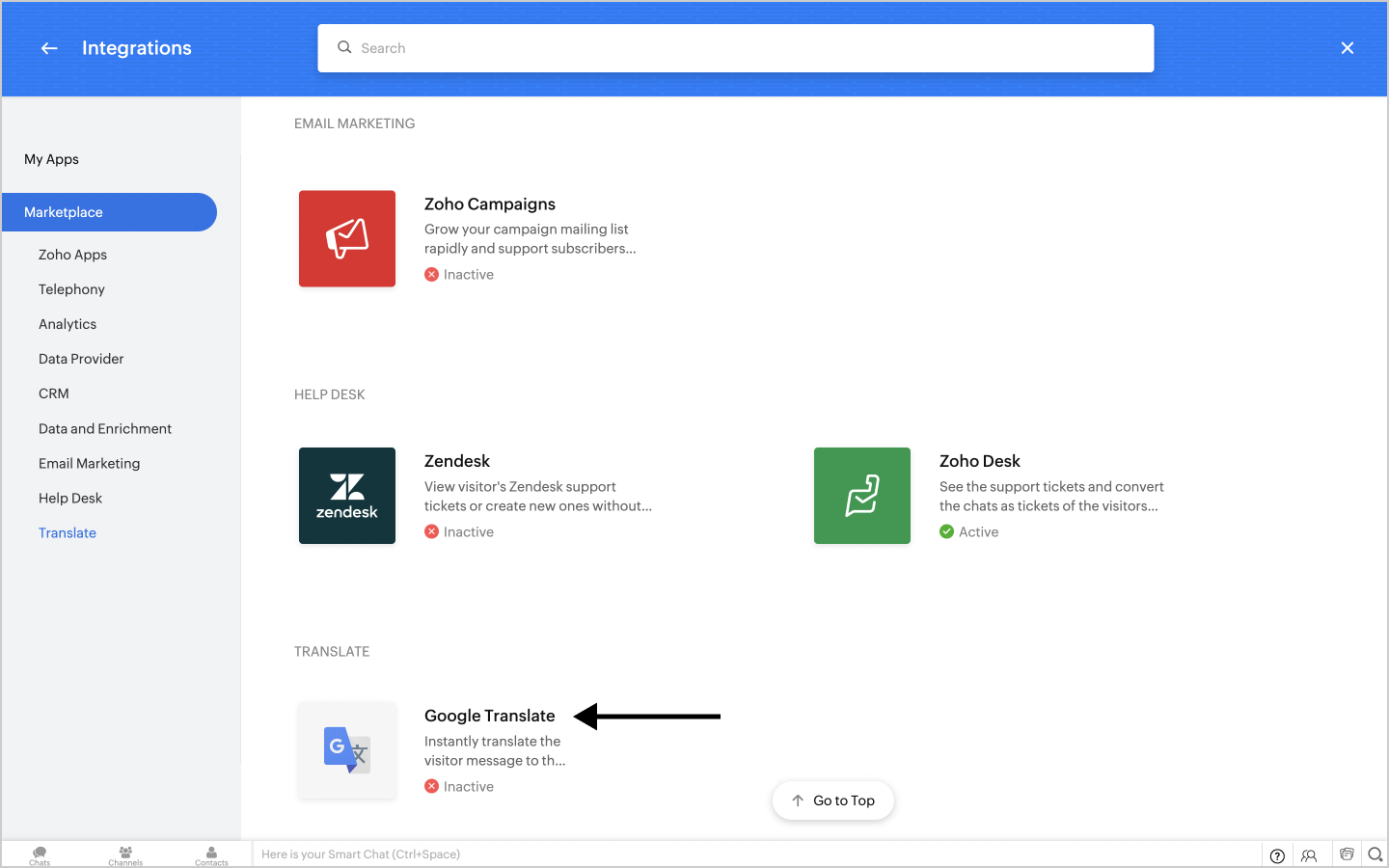Click the Zendesk logo tile
This screenshot has height=868, width=1389.
[347, 496]
